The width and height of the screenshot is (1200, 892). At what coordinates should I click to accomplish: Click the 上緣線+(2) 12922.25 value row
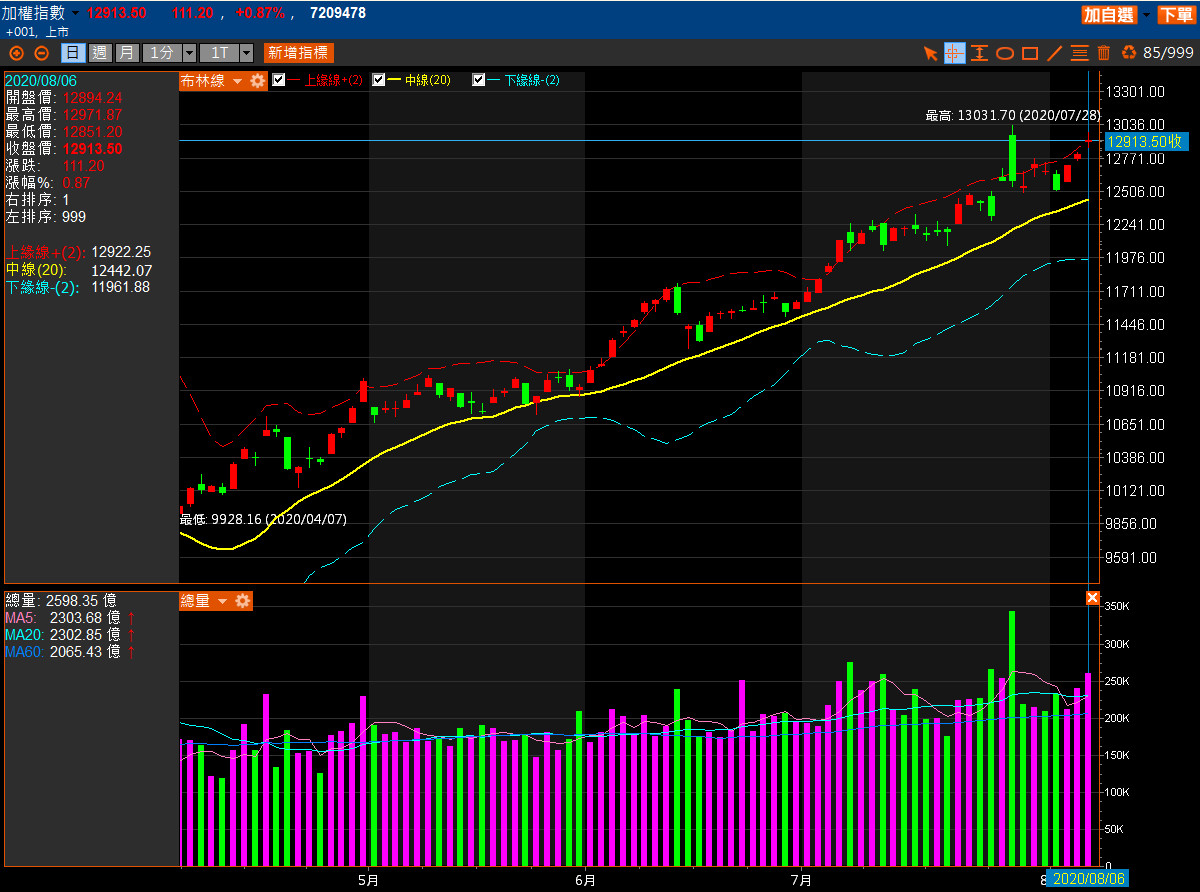click(x=79, y=252)
